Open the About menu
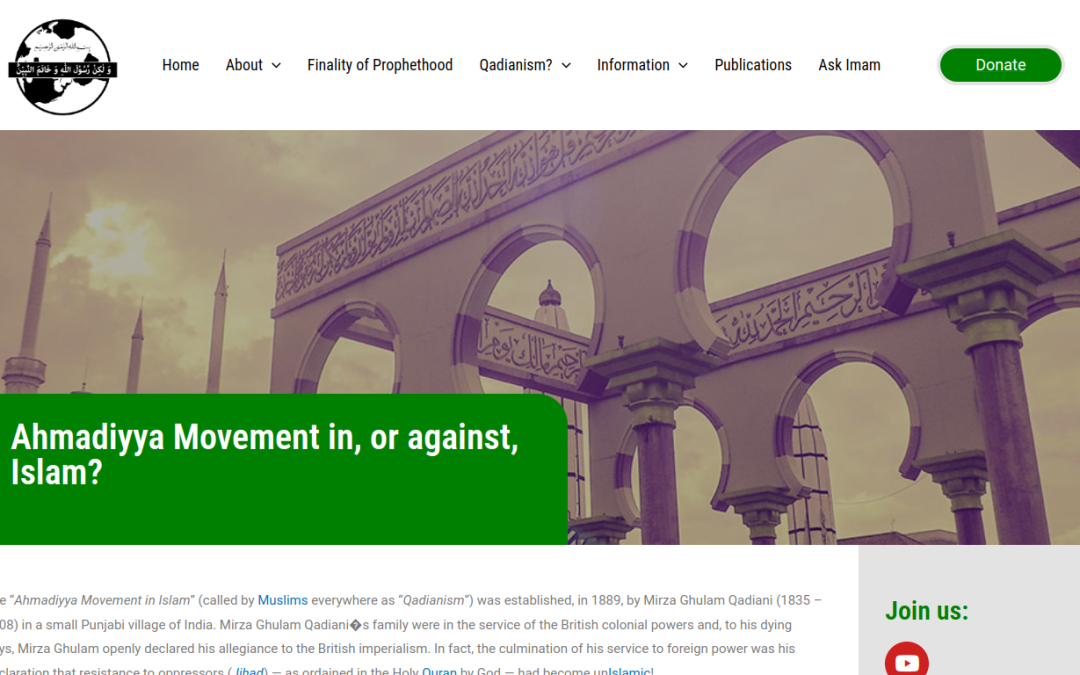Image resolution: width=1080 pixels, height=675 pixels. [x=244, y=65]
